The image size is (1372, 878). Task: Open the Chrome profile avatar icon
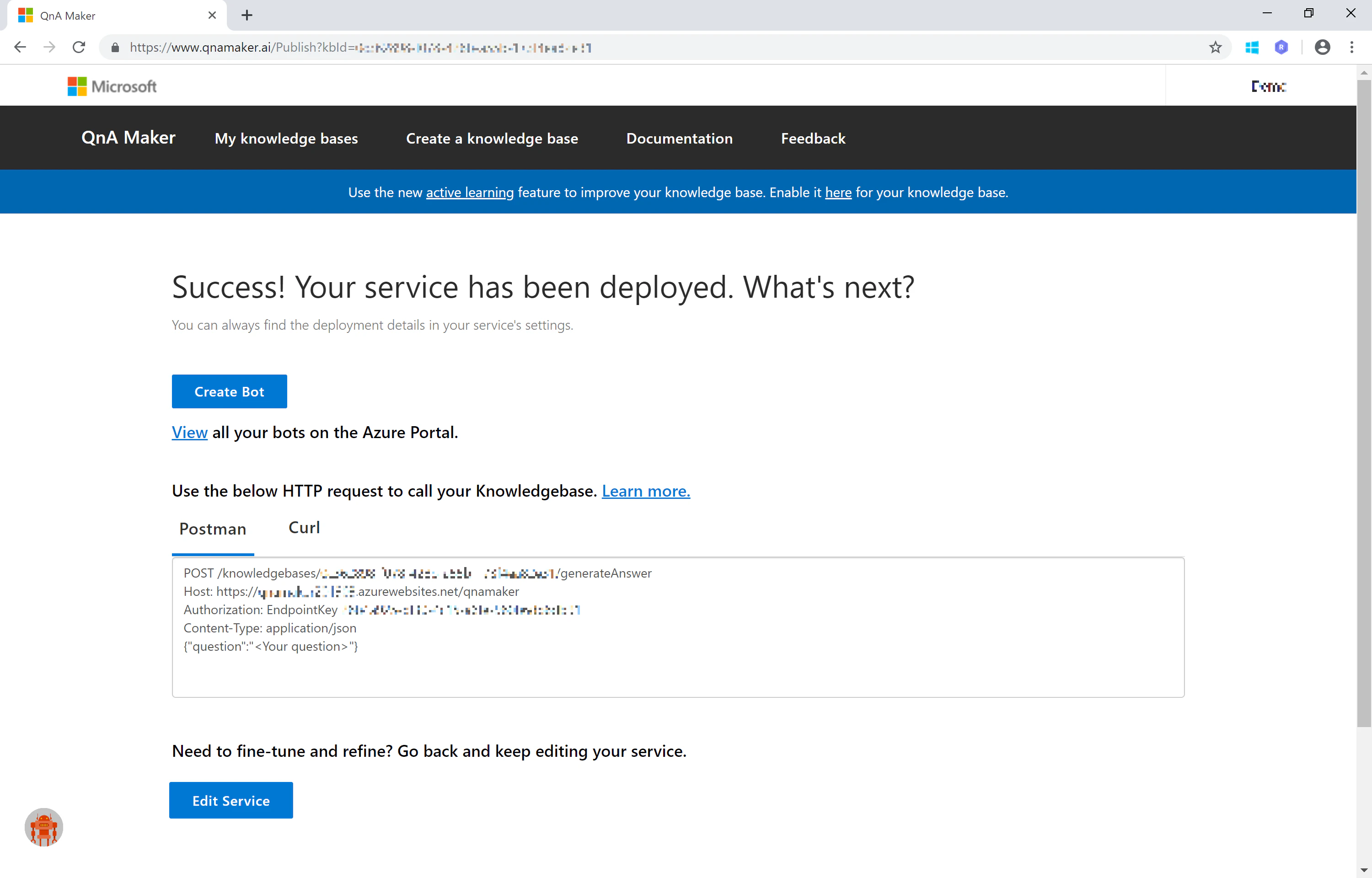1323,47
